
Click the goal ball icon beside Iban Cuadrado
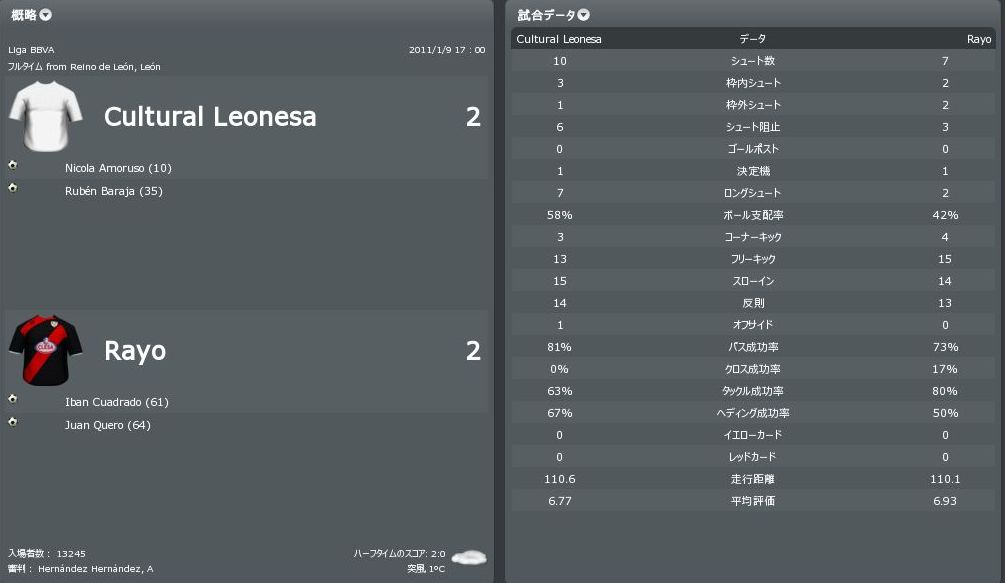(x=12, y=398)
